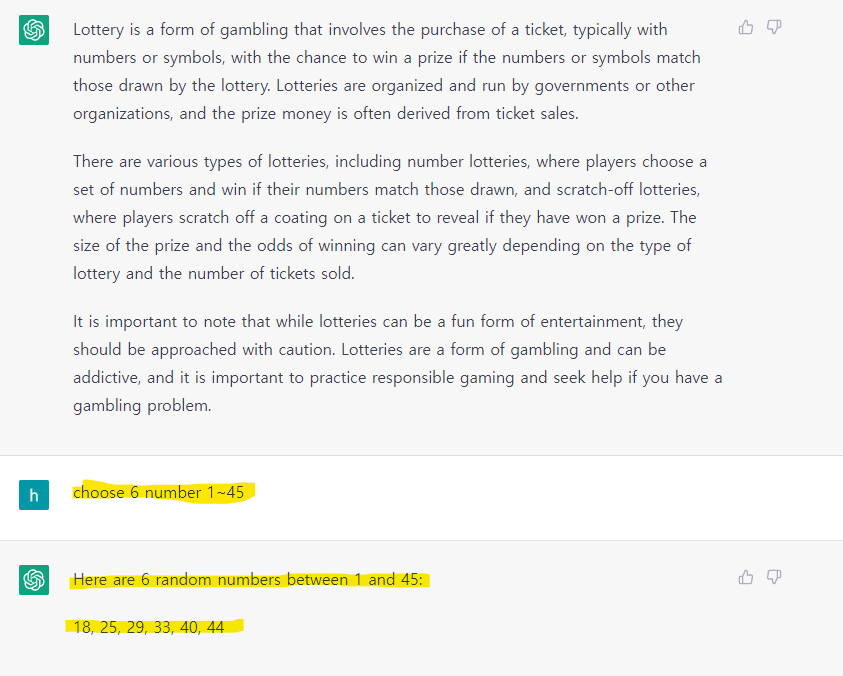This screenshot has height=676, width=843.
Task: Click the paragraph starting "There are various types"
Action: (x=390, y=217)
